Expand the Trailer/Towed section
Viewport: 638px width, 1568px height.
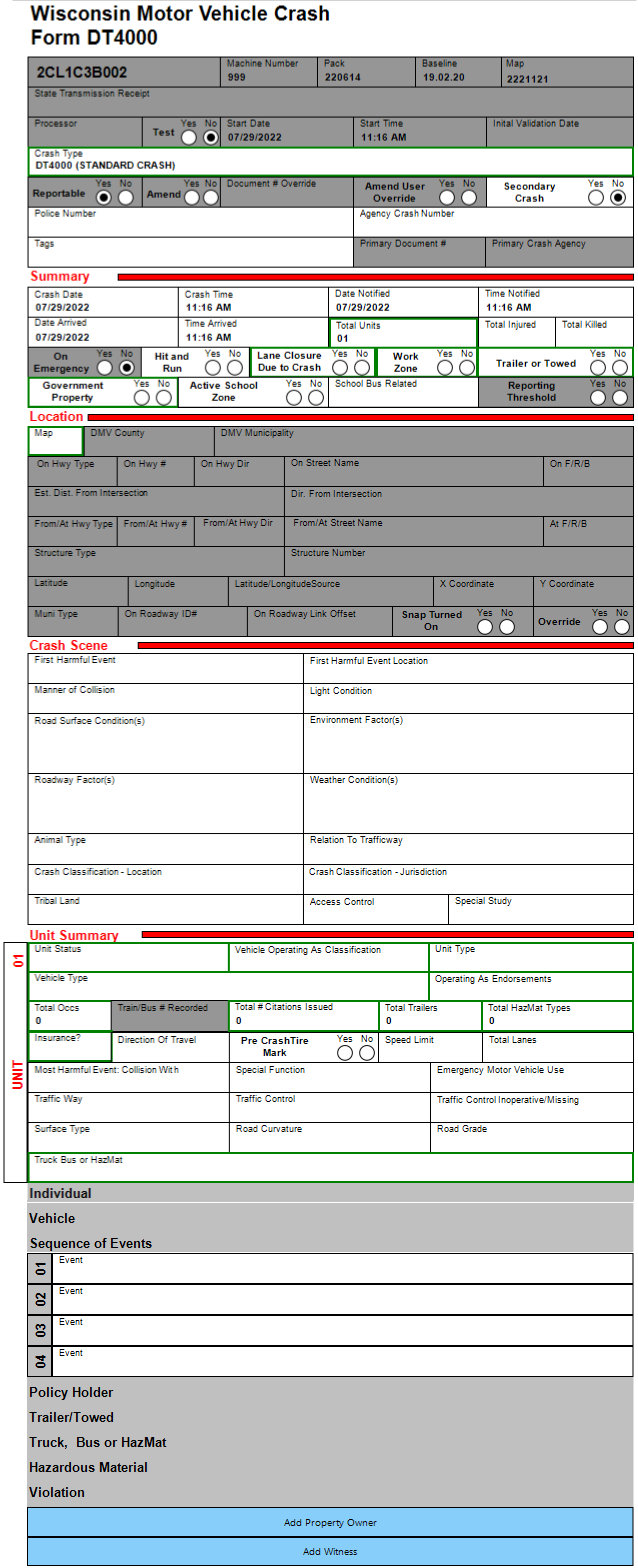coord(330,1417)
